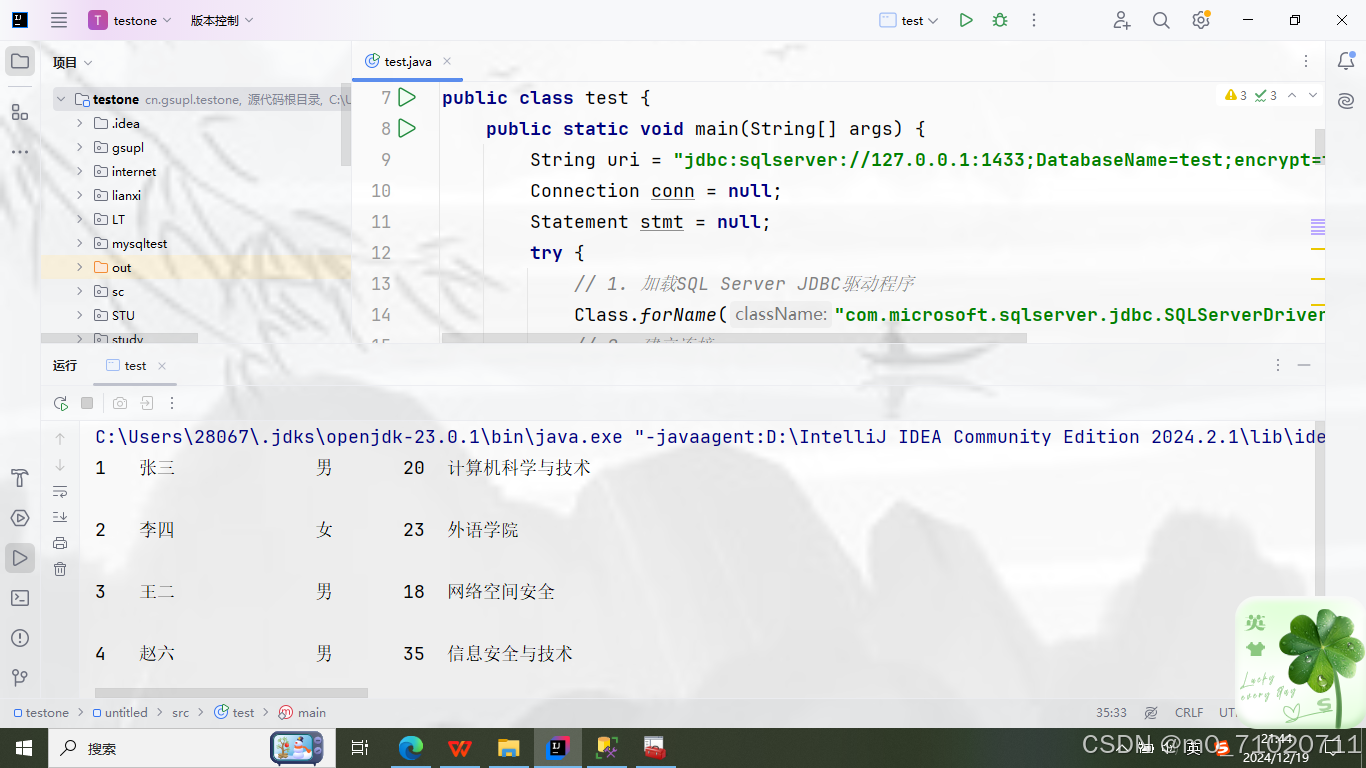
Task: Stop the running process in Run panel
Action: (87, 403)
